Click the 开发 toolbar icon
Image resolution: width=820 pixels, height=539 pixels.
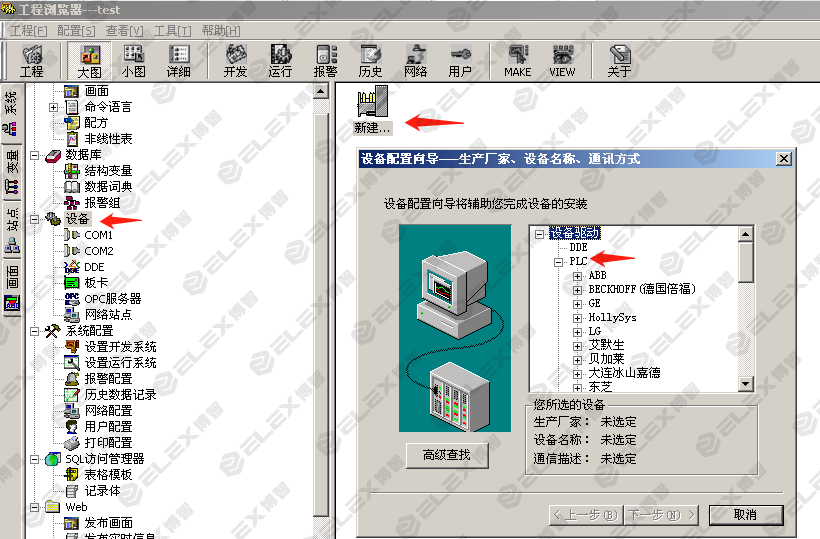click(x=236, y=60)
